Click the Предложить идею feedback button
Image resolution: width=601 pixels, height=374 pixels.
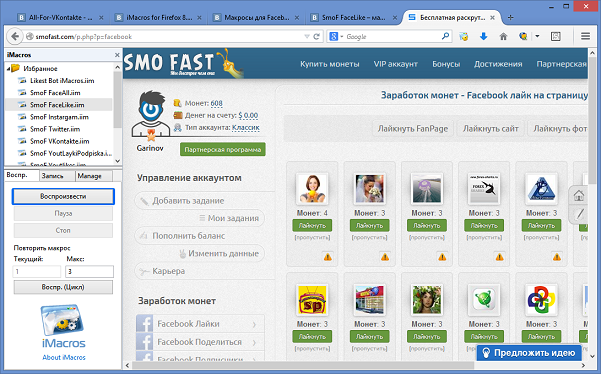pos(529,353)
